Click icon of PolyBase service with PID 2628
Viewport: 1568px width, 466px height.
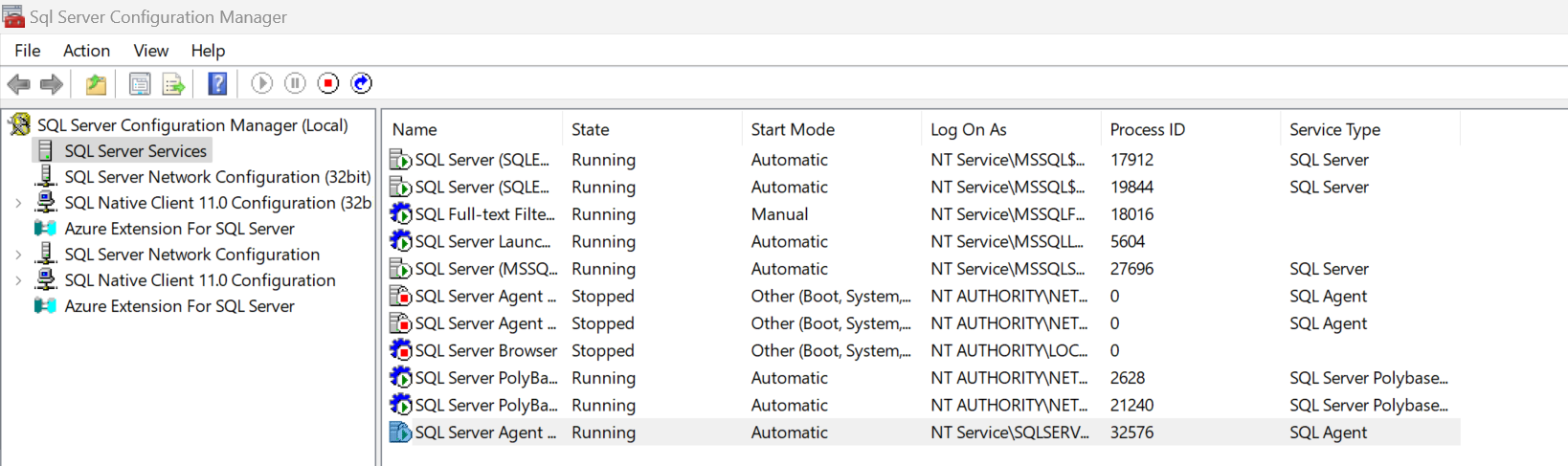400,378
